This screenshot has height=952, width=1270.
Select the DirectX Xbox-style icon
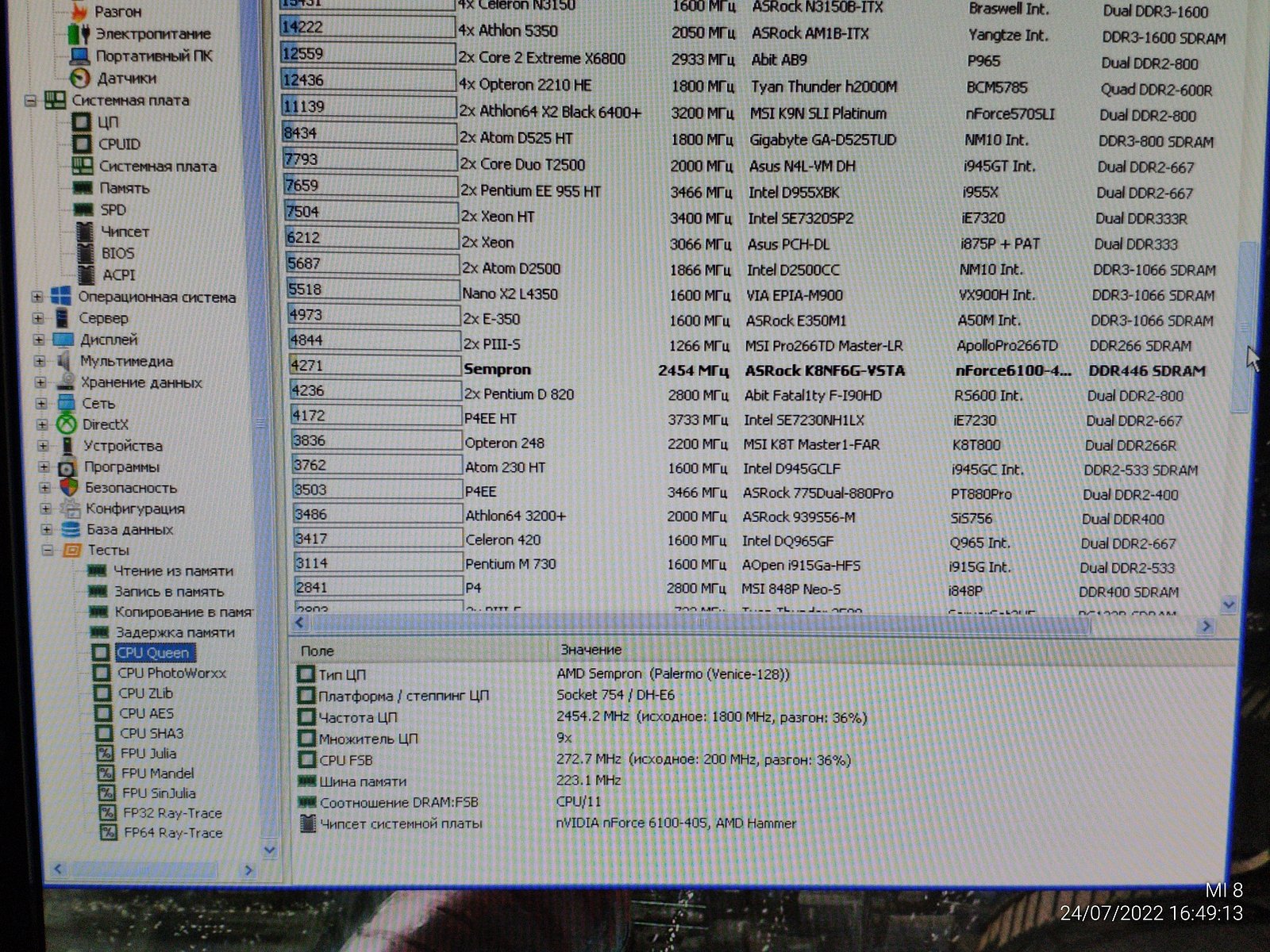(x=67, y=424)
